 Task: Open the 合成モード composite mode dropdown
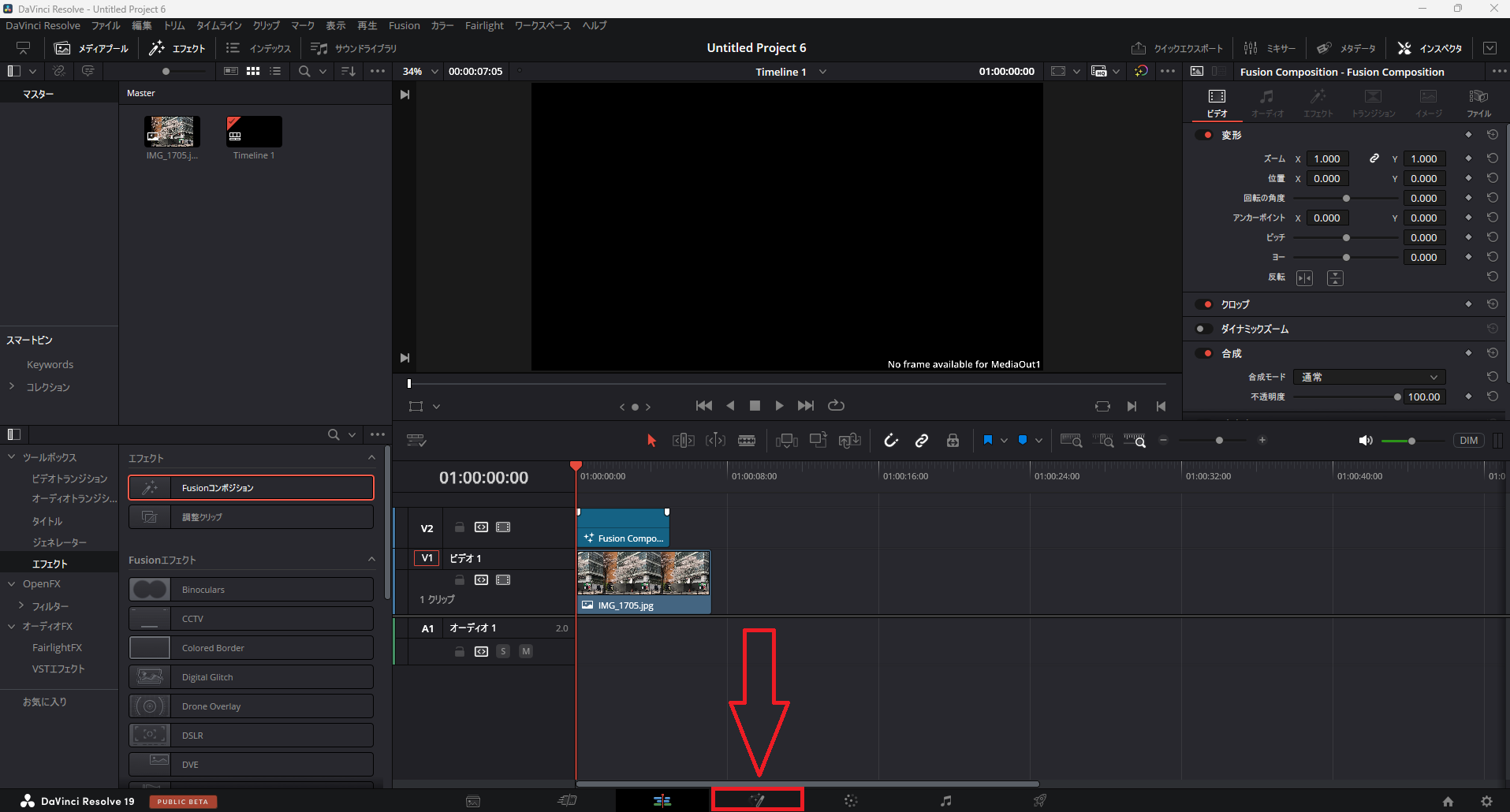tap(1369, 377)
